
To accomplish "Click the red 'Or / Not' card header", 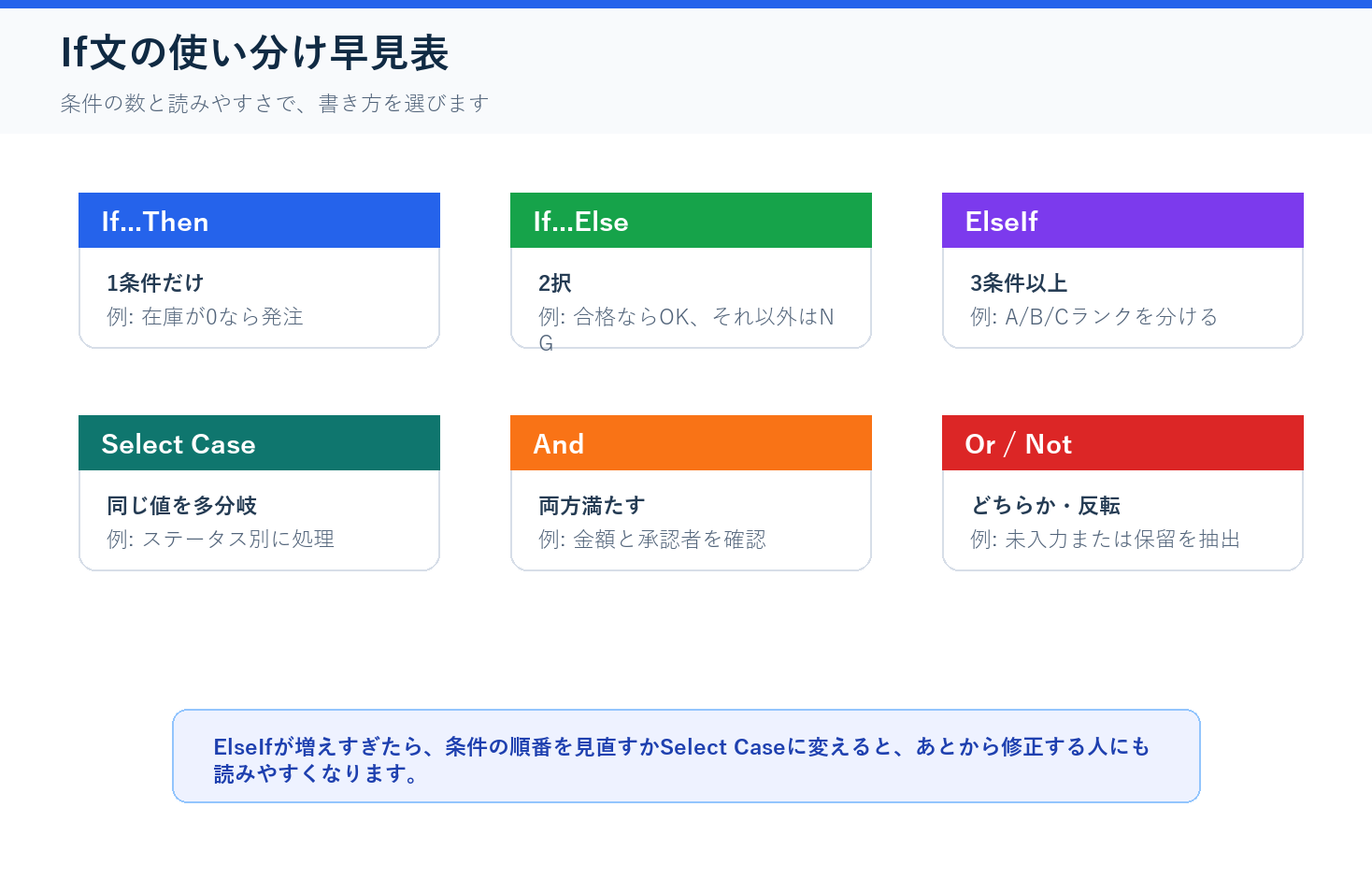I will 1122,443.
